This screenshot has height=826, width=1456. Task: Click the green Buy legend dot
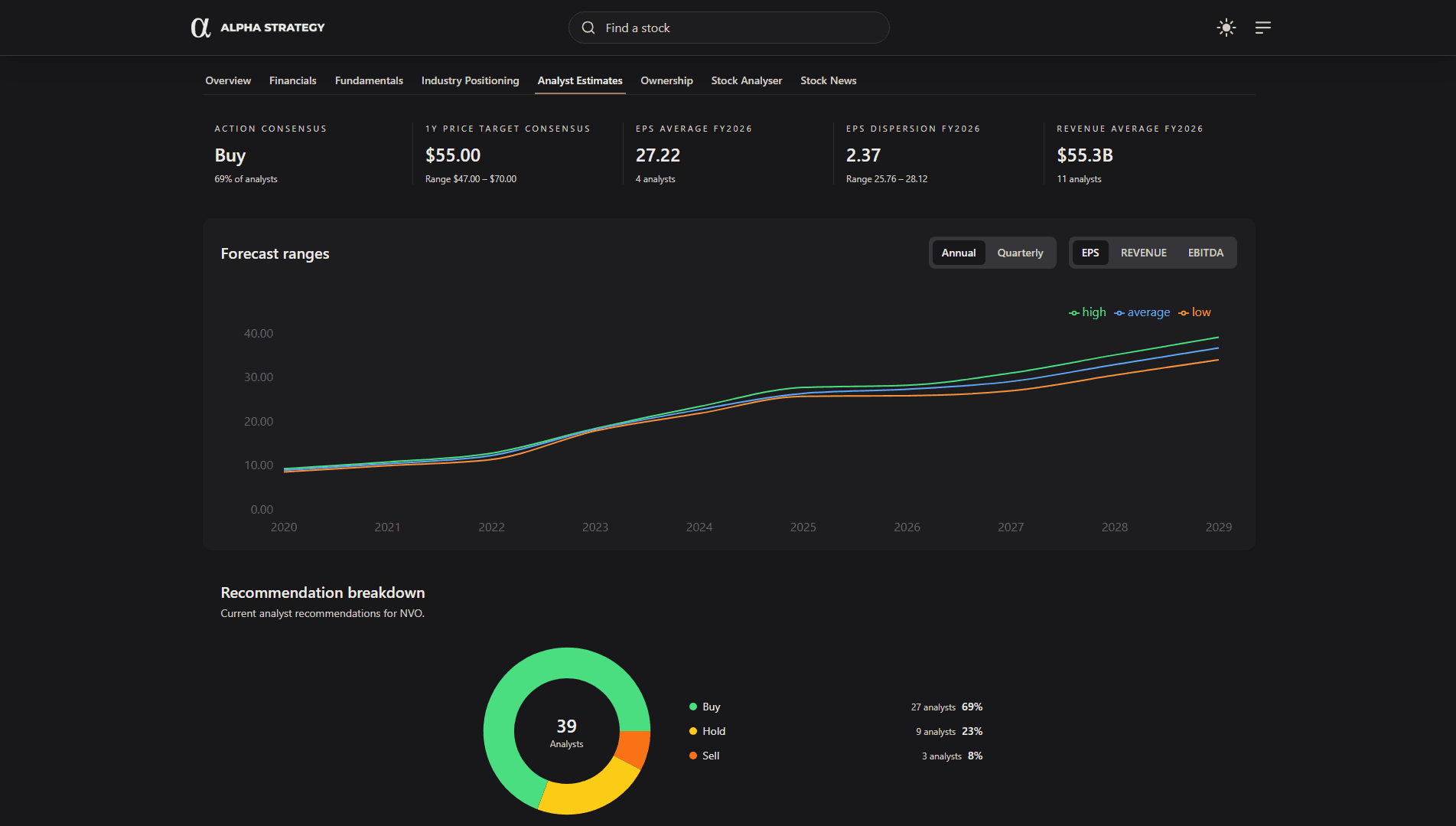click(692, 707)
